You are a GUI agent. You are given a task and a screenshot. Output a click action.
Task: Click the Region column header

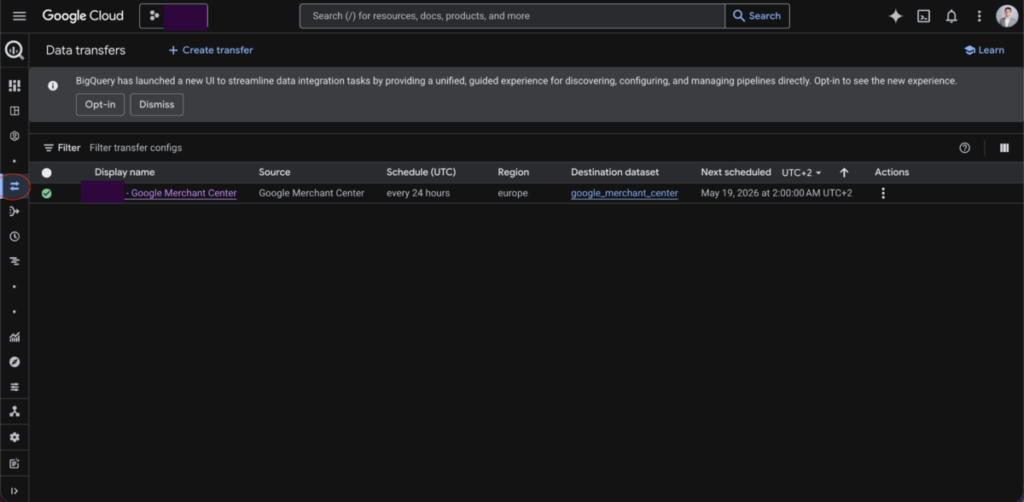click(513, 172)
